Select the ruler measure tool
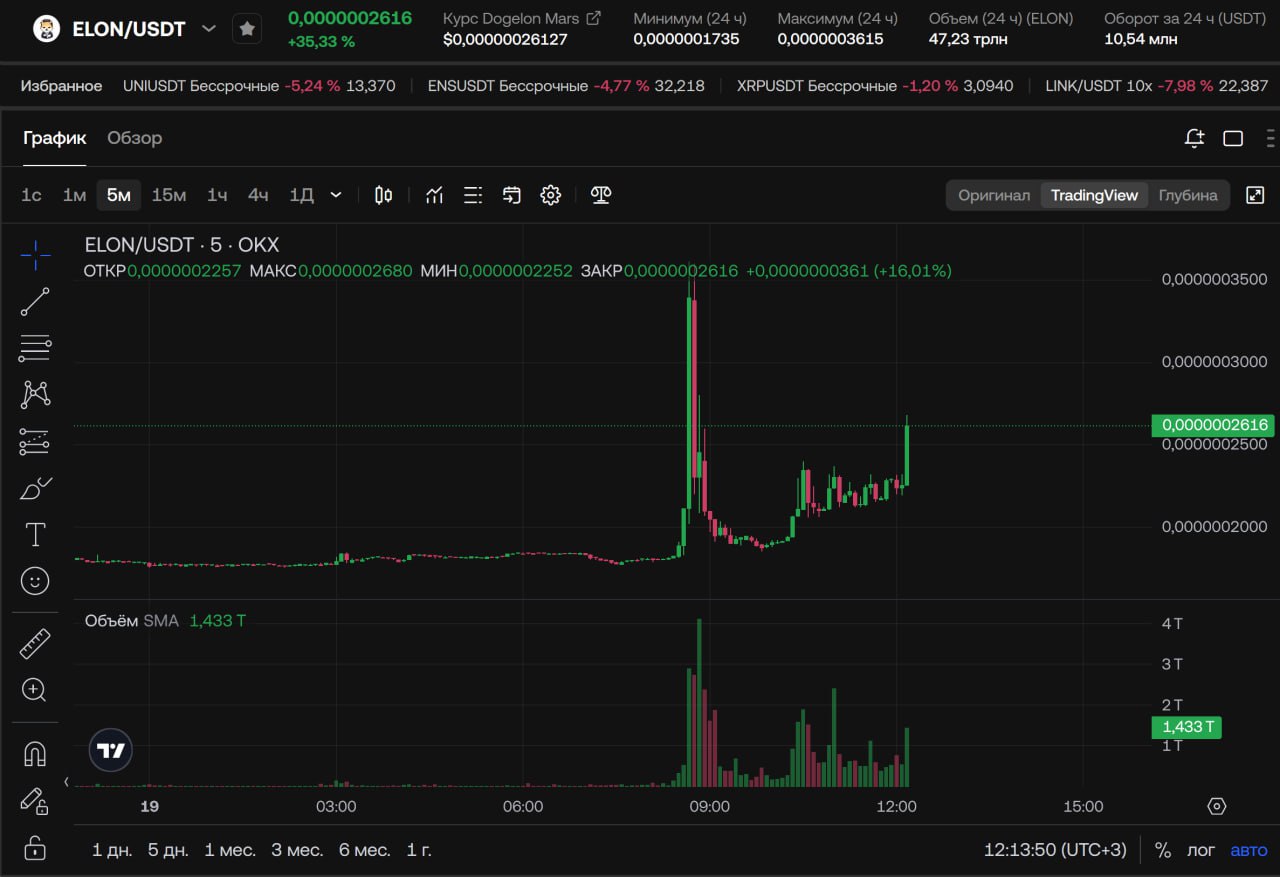 tap(35, 644)
